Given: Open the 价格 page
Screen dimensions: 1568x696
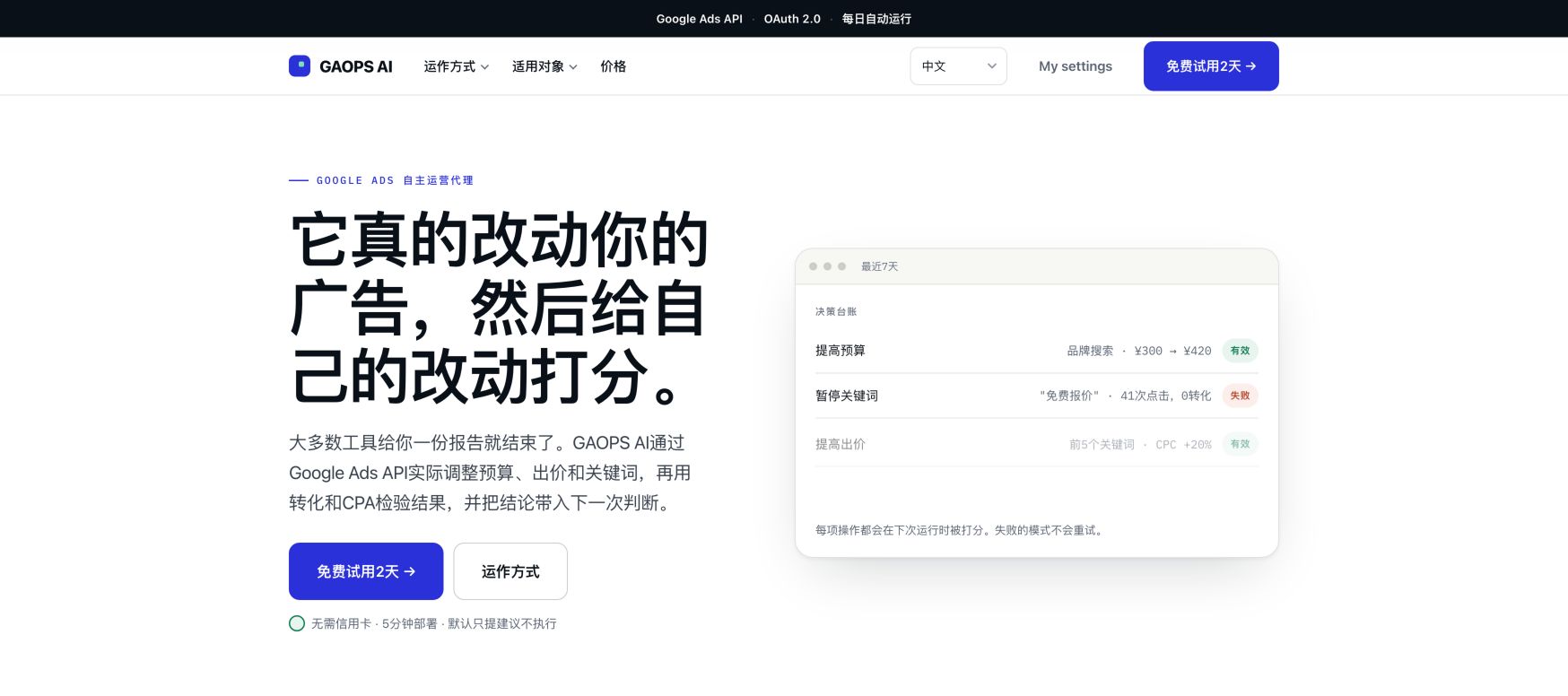Looking at the screenshot, I should click(614, 66).
